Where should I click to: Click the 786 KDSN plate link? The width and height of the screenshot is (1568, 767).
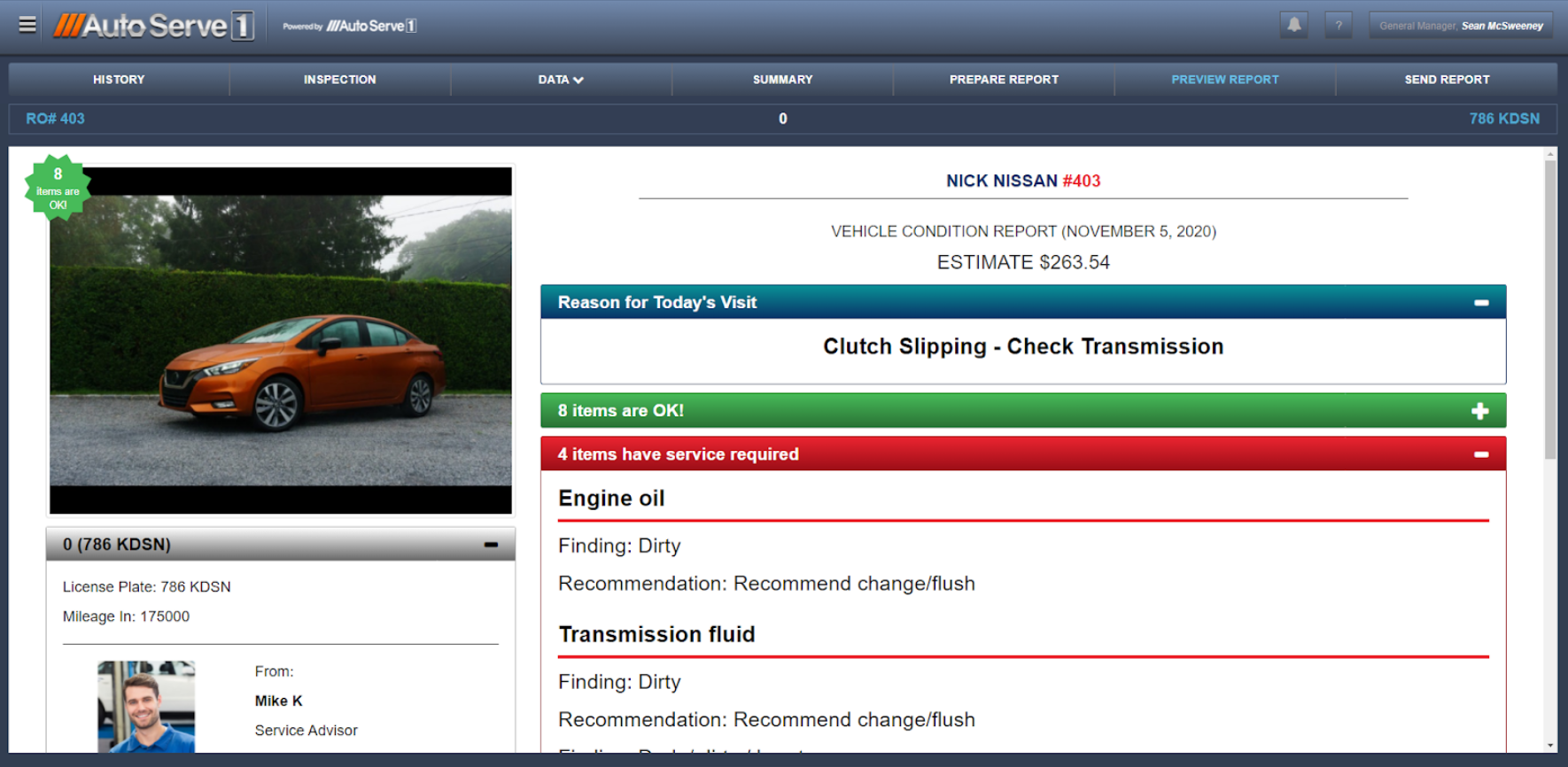[x=1504, y=119]
